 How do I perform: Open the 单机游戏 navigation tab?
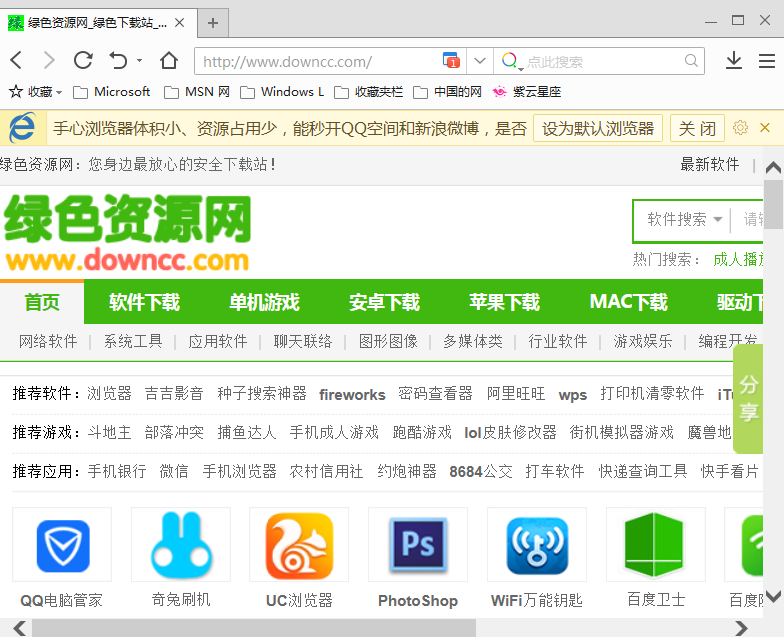[264, 302]
